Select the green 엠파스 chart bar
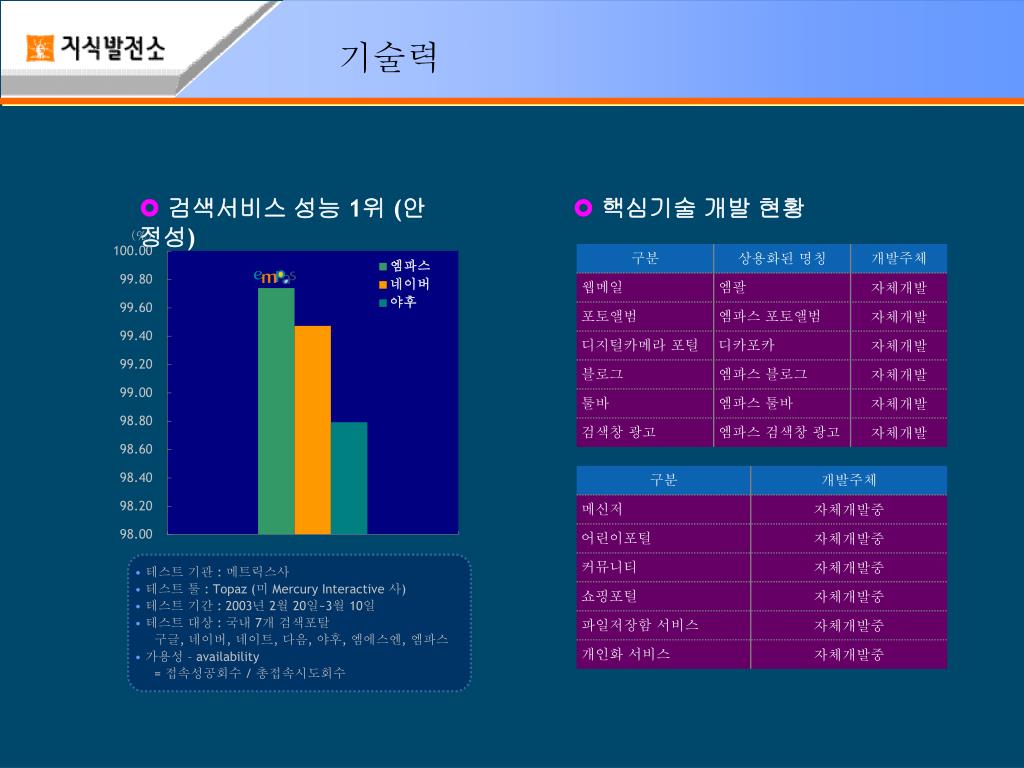The width and height of the screenshot is (1024, 768). pos(276,411)
